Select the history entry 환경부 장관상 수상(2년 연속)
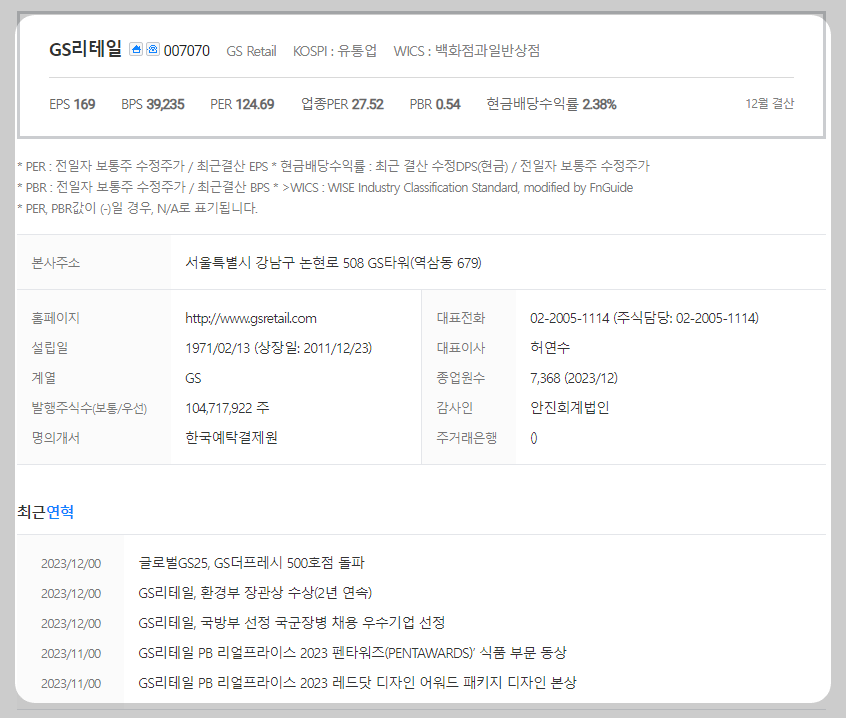 pos(255,593)
